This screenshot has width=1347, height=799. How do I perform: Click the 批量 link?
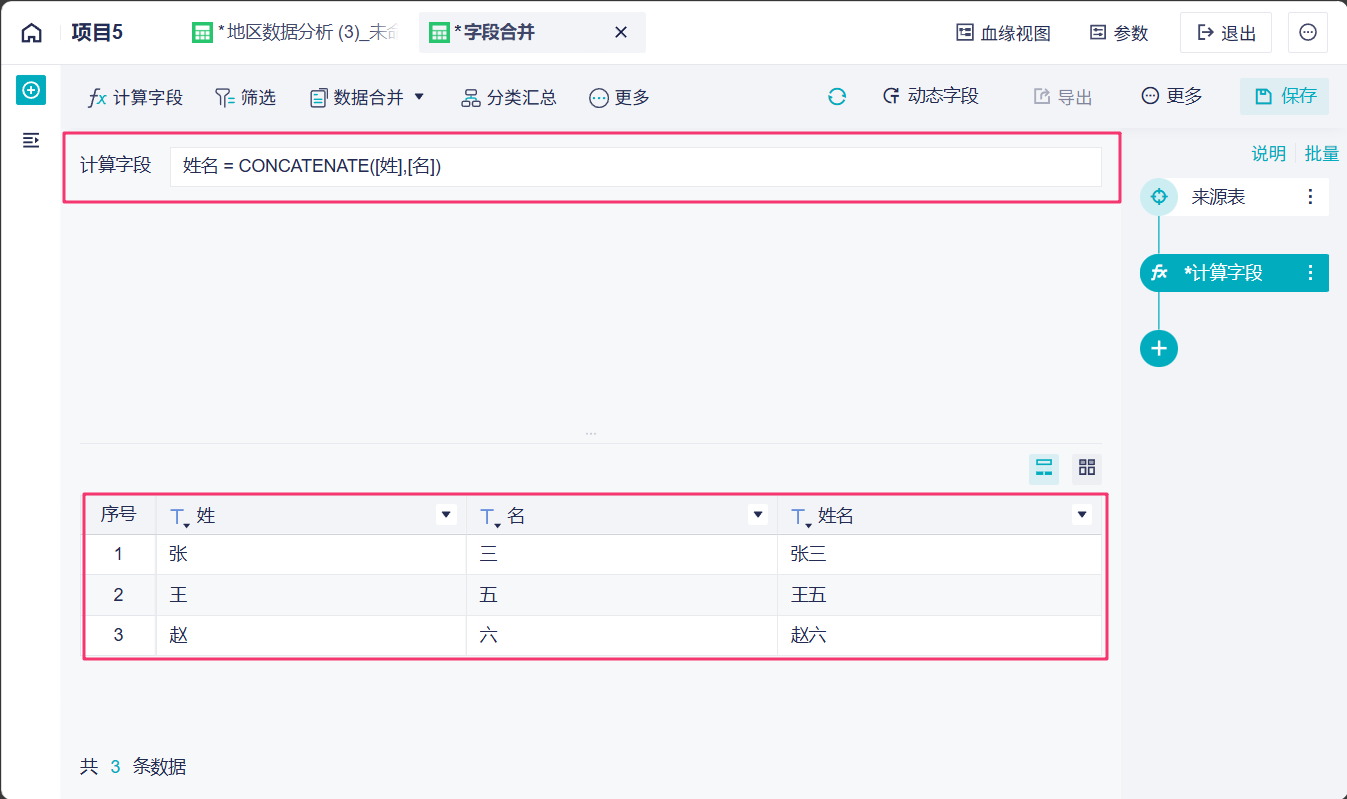click(1322, 154)
